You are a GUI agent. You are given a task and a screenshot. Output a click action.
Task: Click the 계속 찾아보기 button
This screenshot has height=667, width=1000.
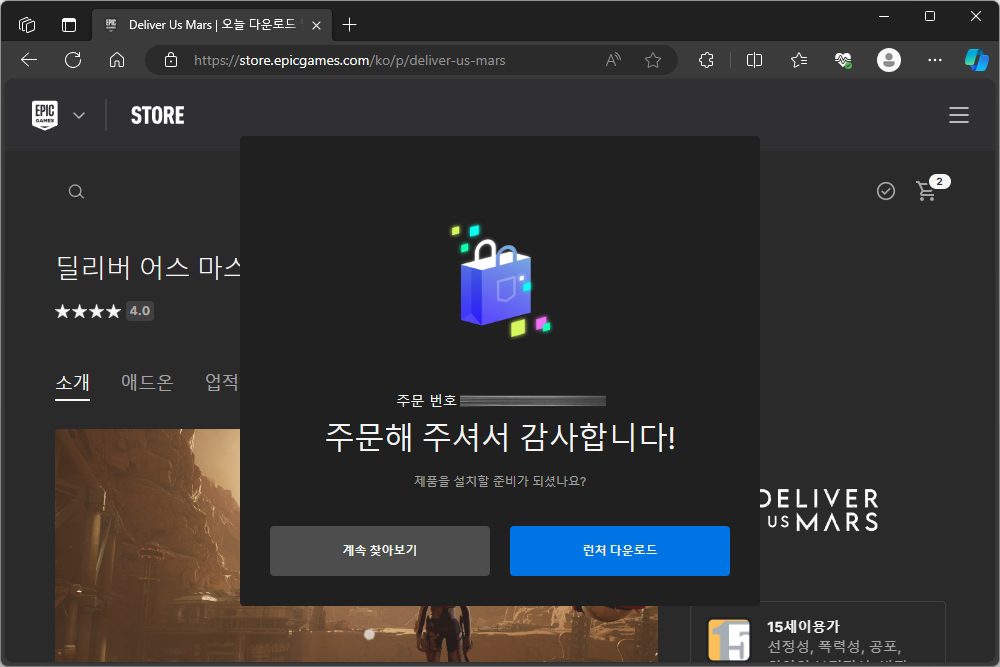(x=380, y=550)
